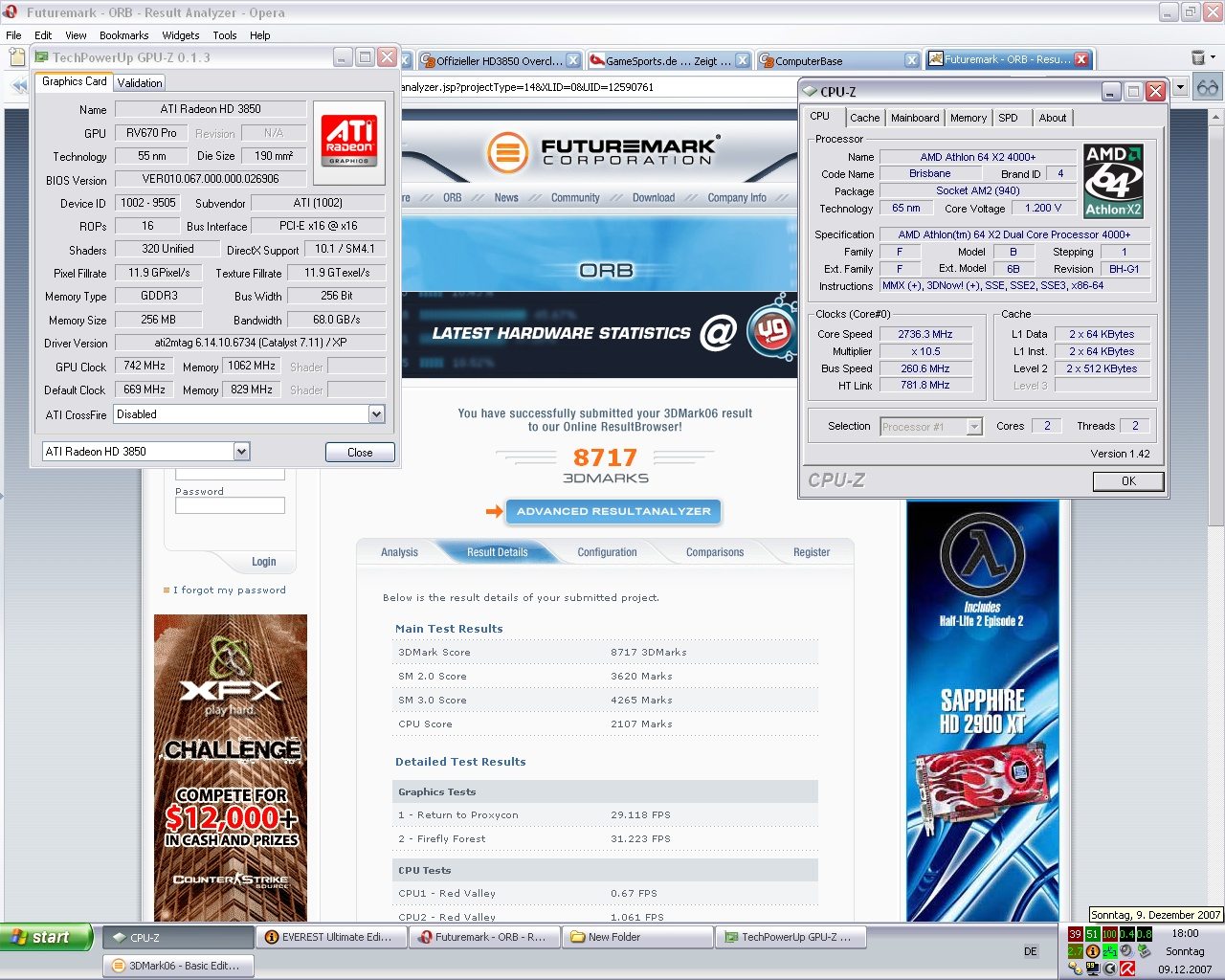
Task: Open the New Folder taskbar button
Action: tap(637, 937)
